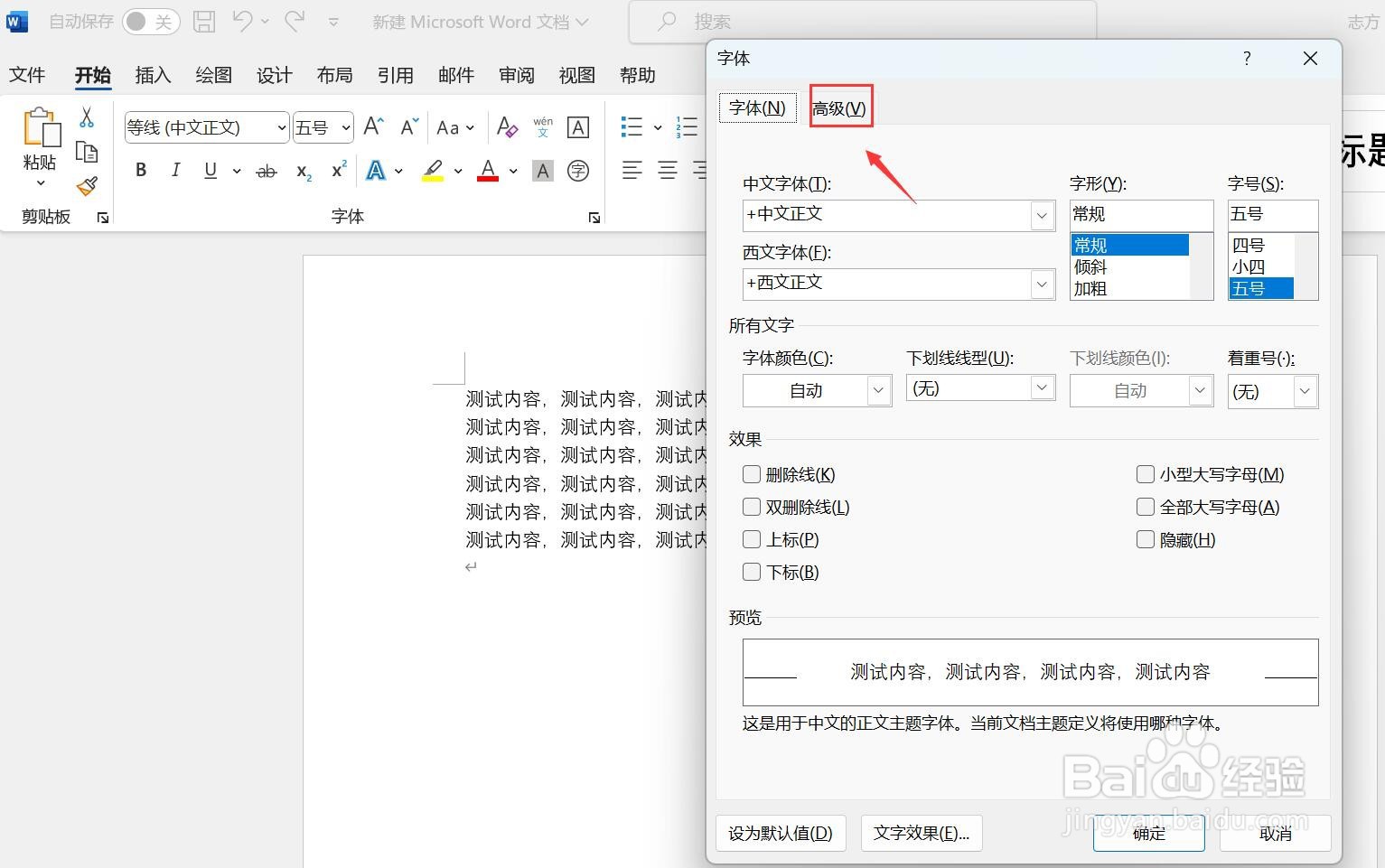Switch to the 高级(V) tab
This screenshot has width=1385, height=868.
[839, 107]
